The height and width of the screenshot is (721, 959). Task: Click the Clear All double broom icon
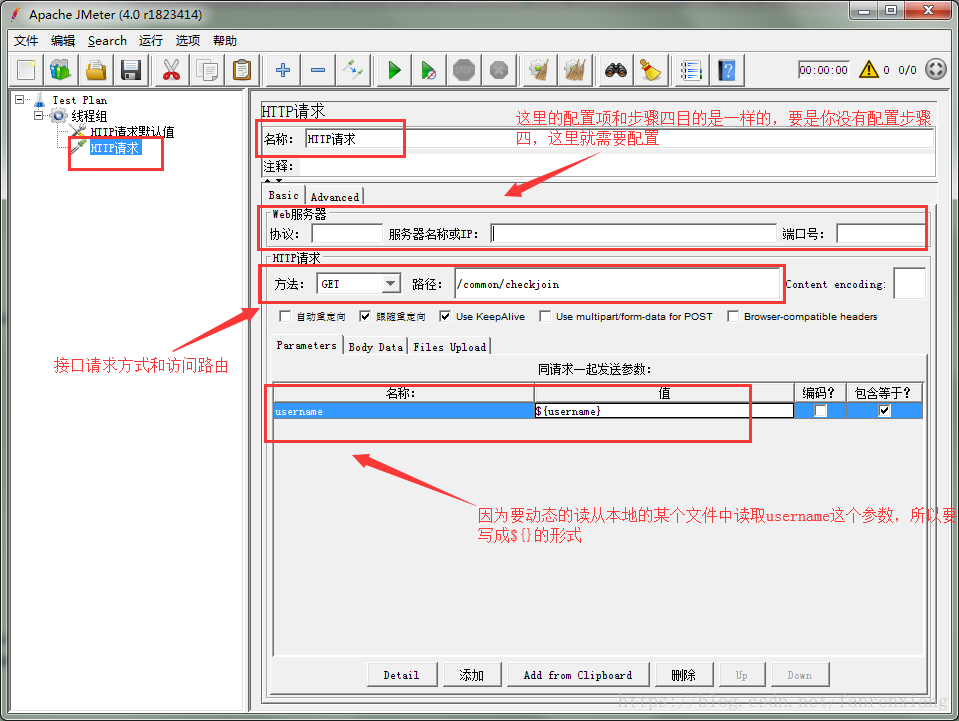[575, 70]
